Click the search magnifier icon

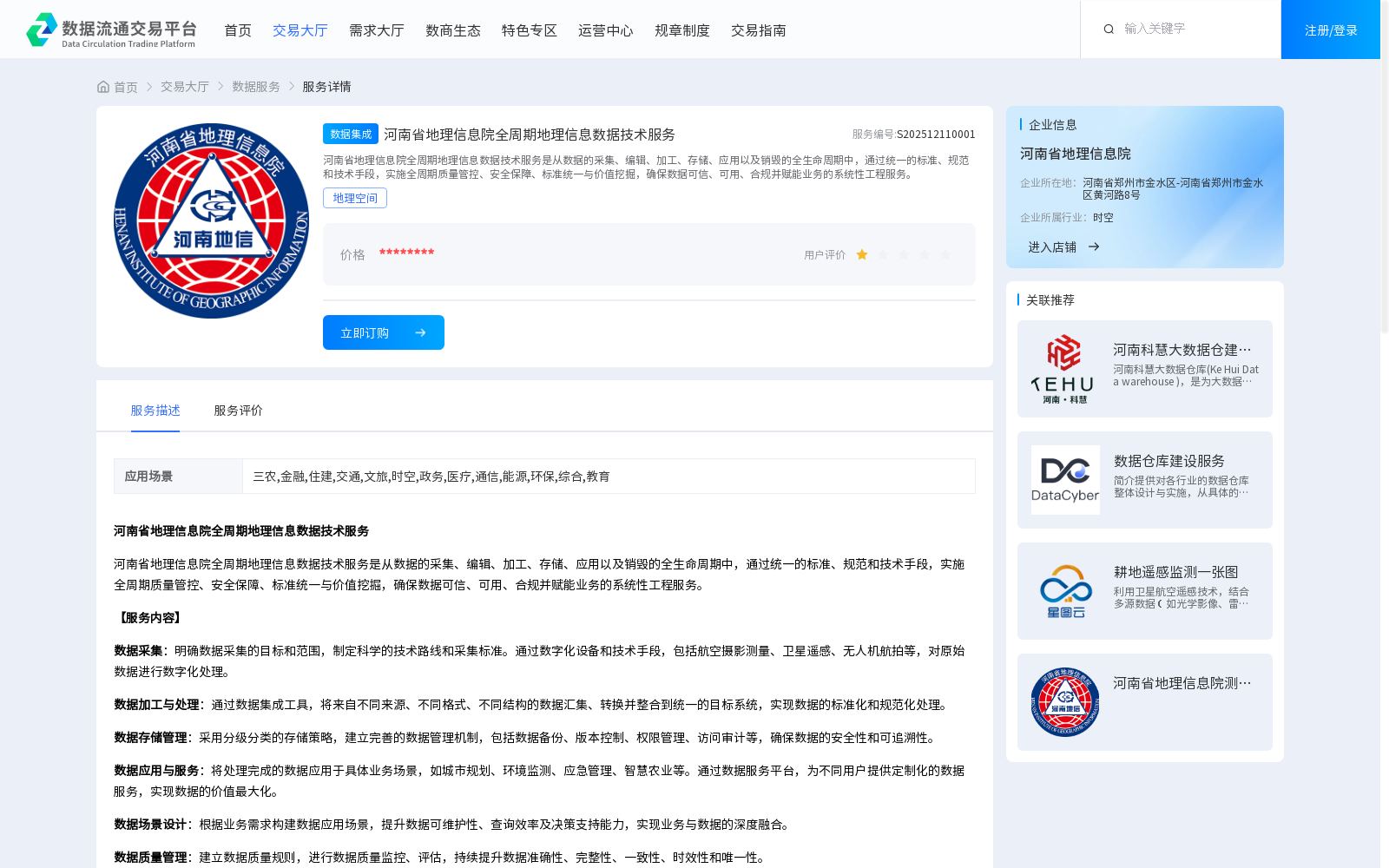click(1109, 30)
